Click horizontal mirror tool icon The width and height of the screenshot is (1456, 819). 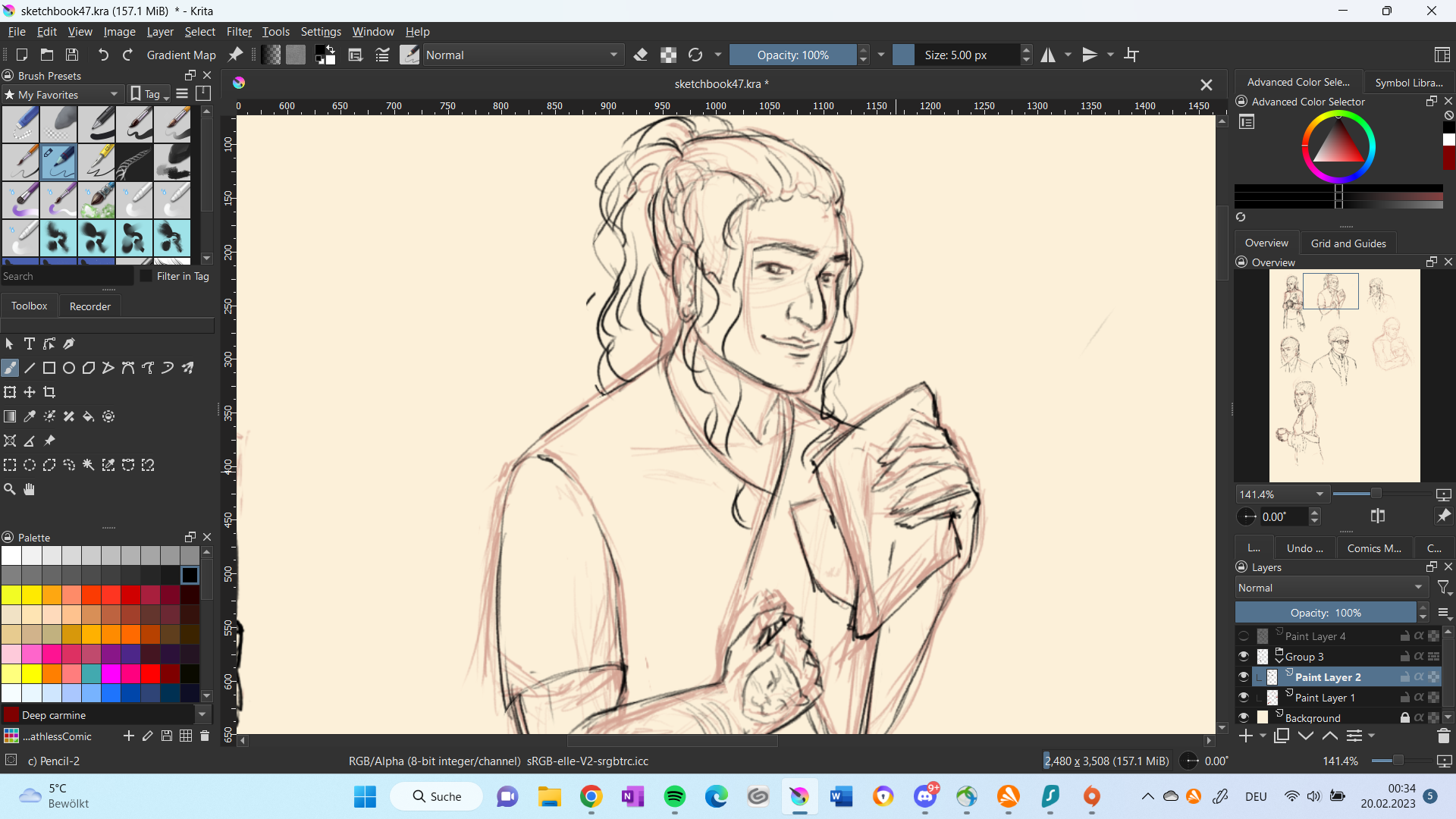click(1048, 55)
